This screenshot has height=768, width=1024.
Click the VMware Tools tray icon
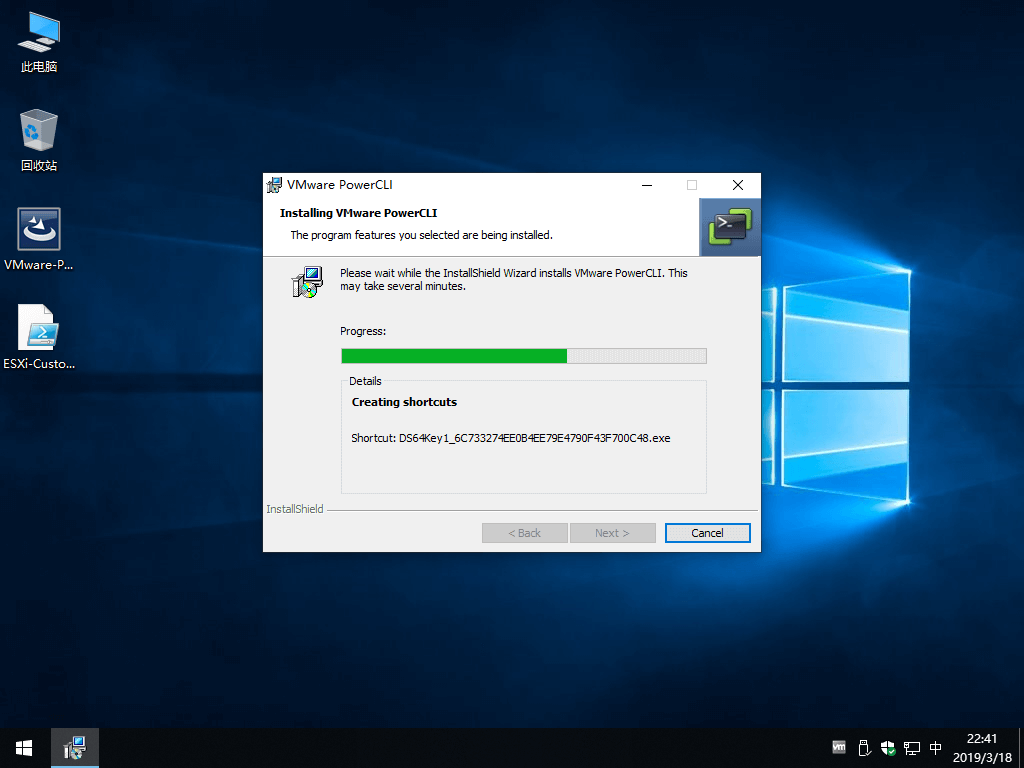pos(839,747)
